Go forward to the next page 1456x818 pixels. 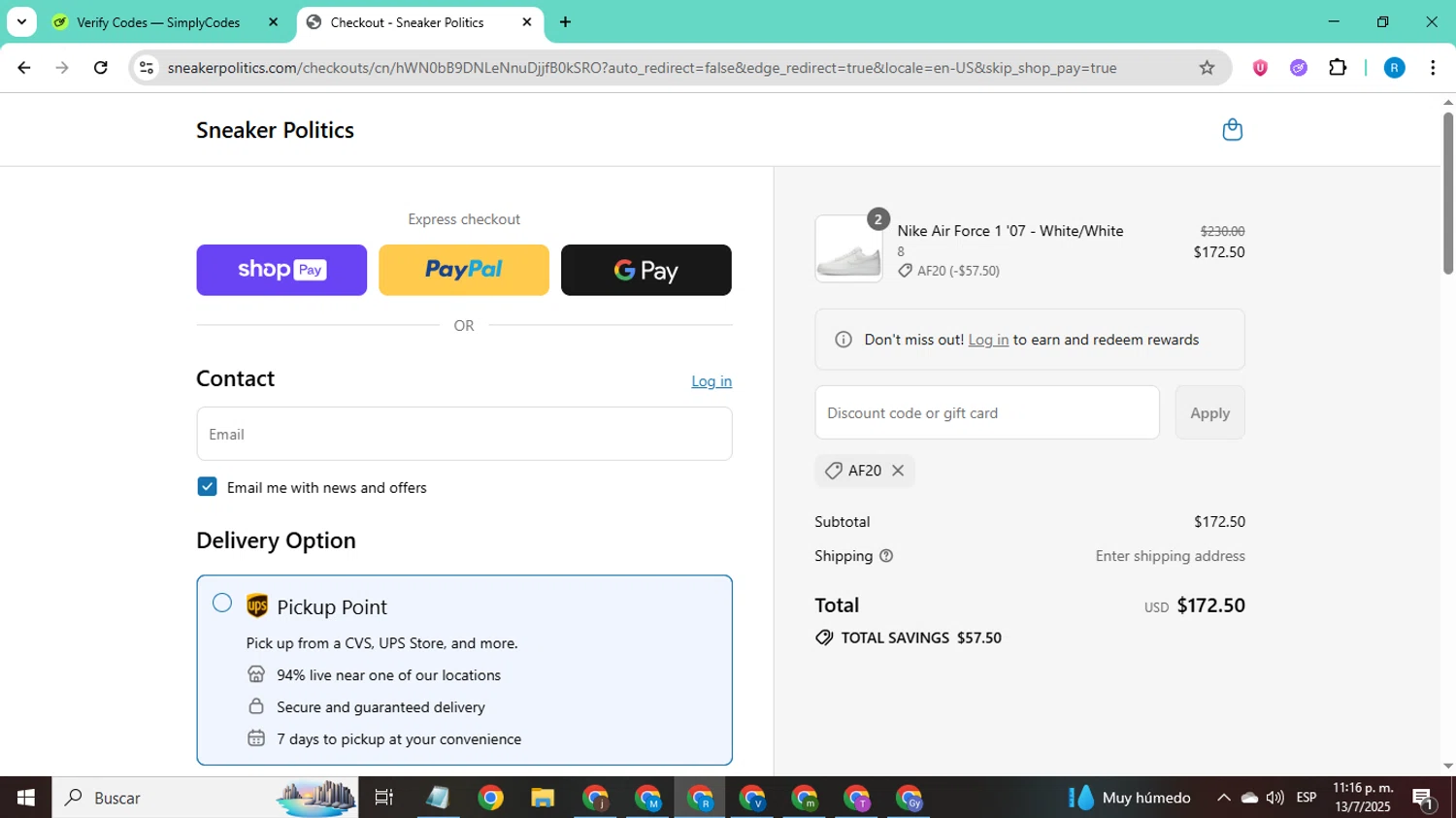(x=62, y=68)
